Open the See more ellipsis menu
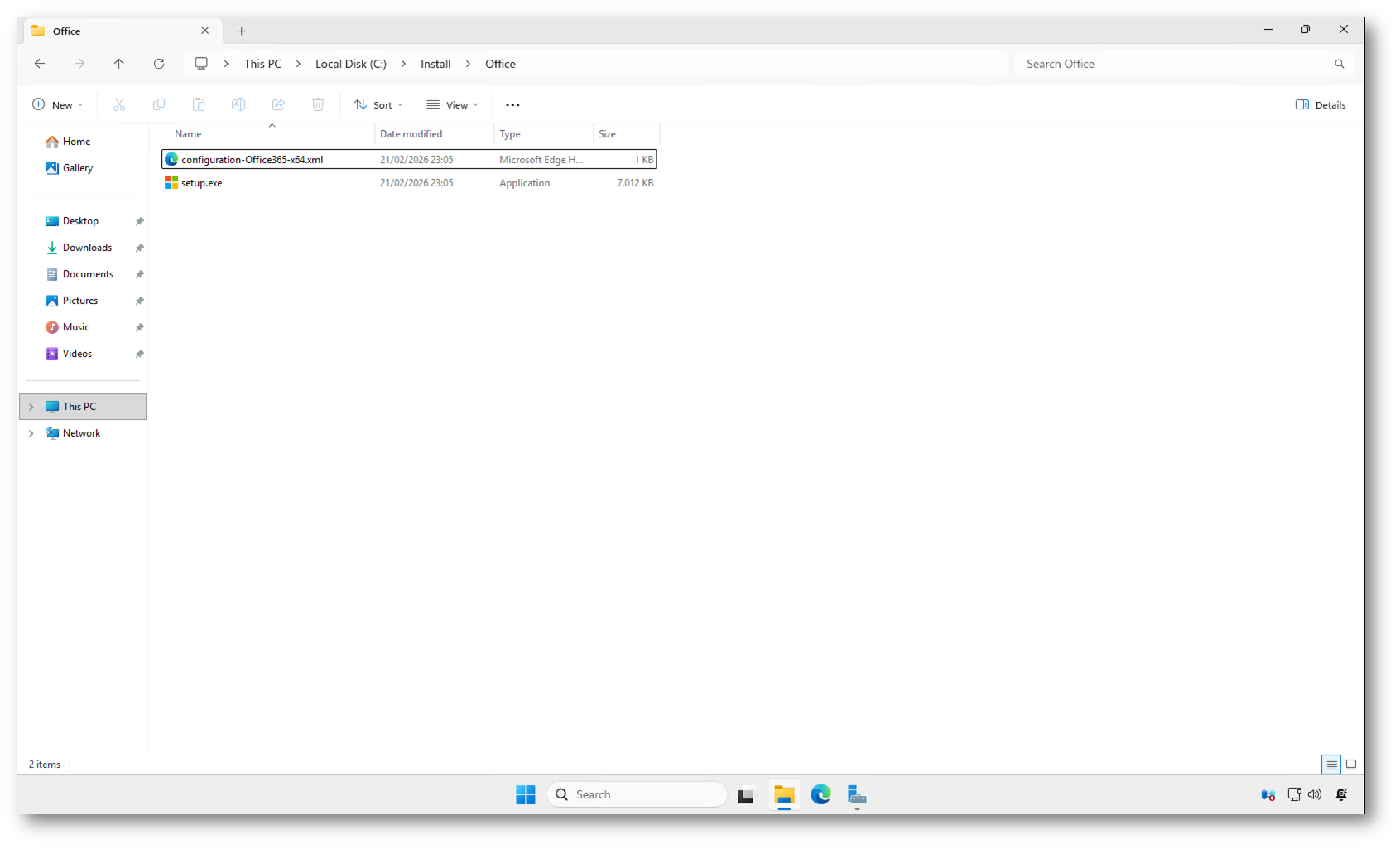Image resolution: width=1400 pixels, height=849 pixels. tap(512, 105)
